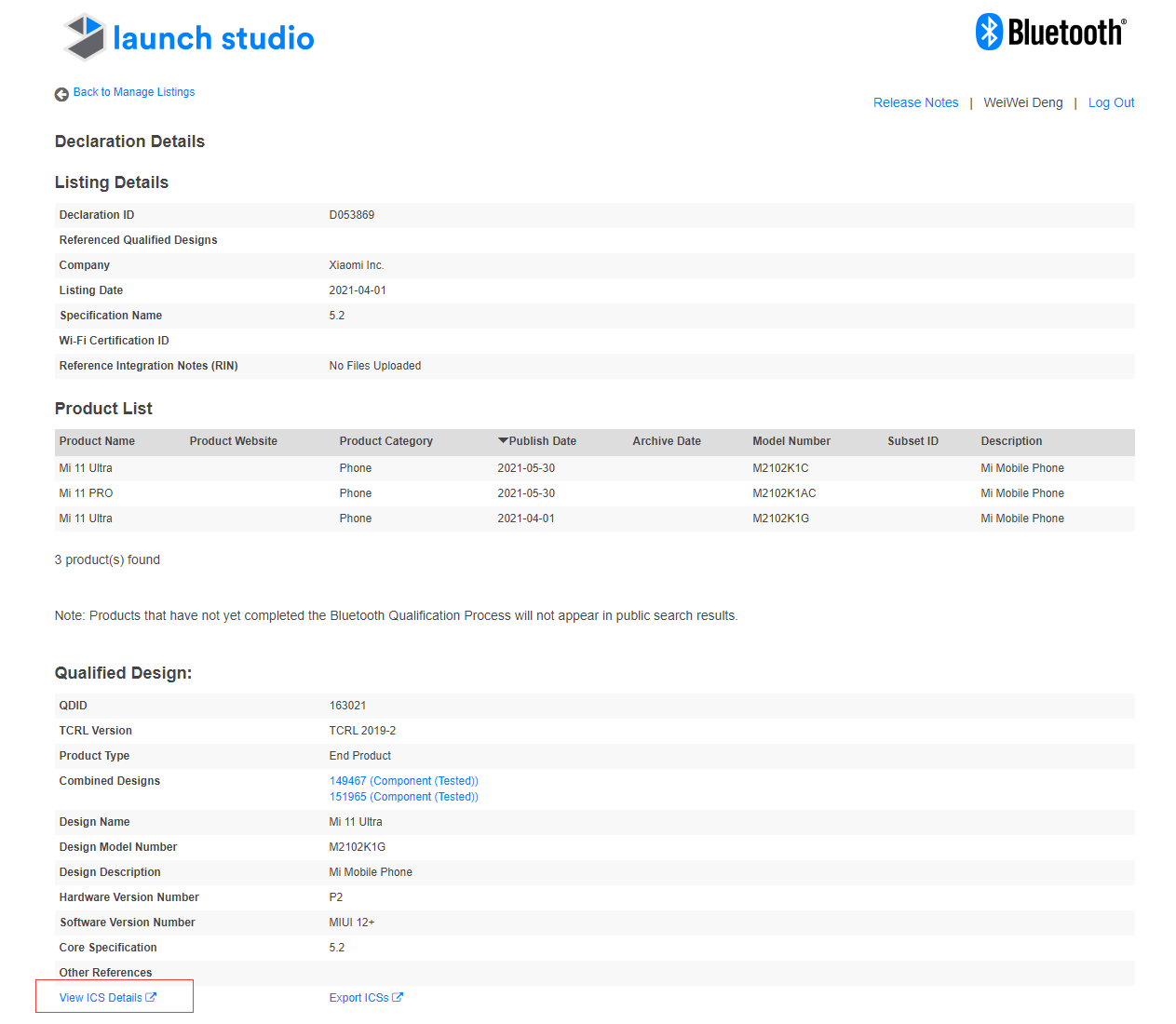Select Listing Date value 2021-04-01
The image size is (1176, 1024).
(x=358, y=290)
